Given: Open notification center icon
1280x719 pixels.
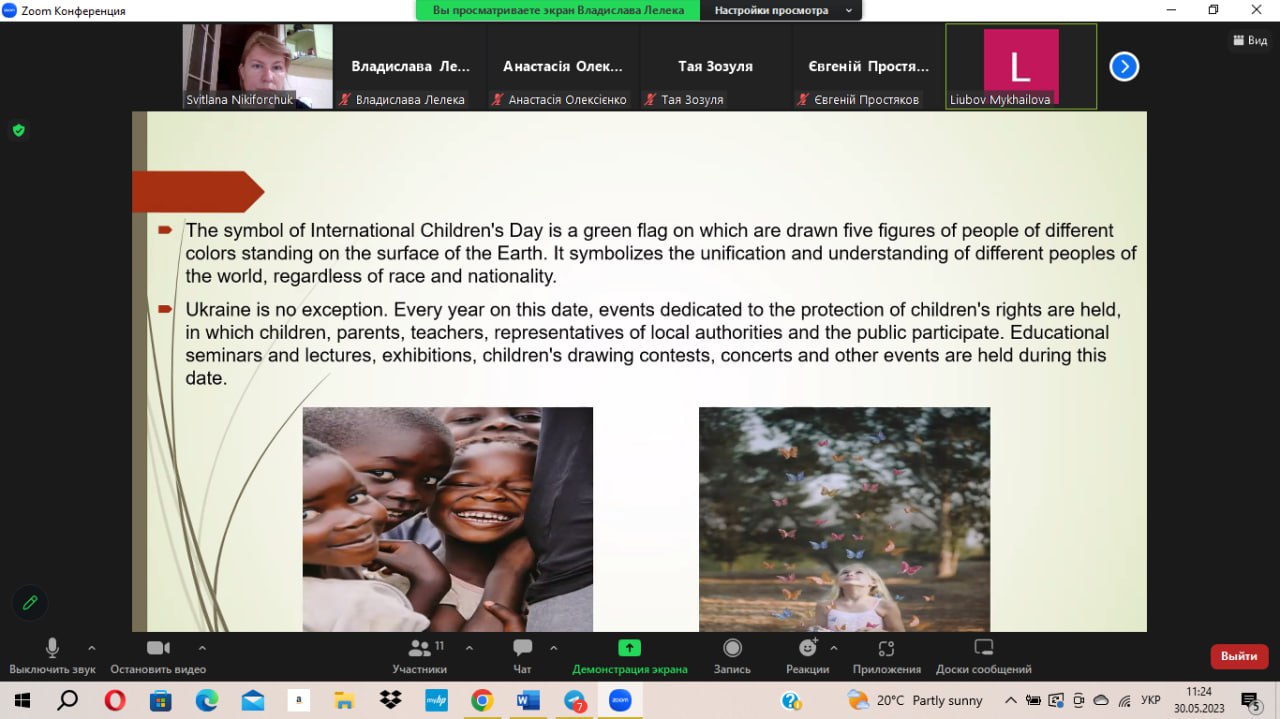Looking at the screenshot, I should pyautogui.click(x=1251, y=700).
